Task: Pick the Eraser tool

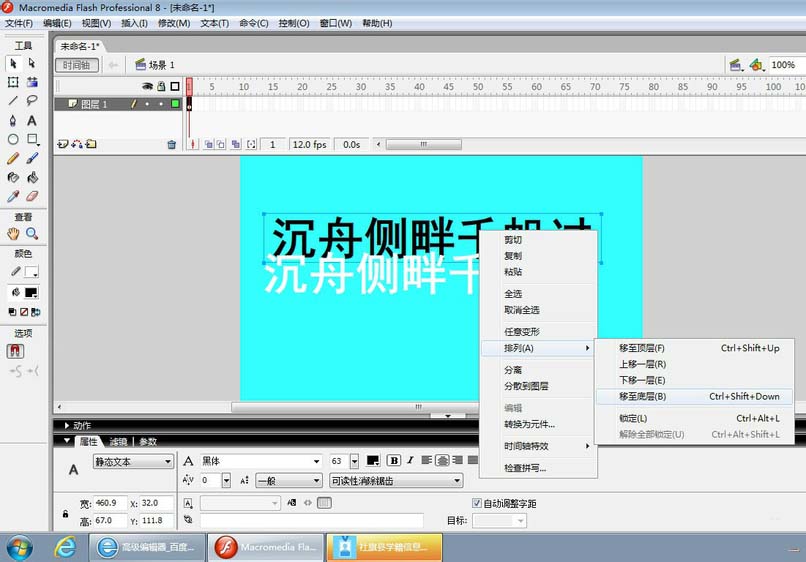Action: (x=32, y=196)
